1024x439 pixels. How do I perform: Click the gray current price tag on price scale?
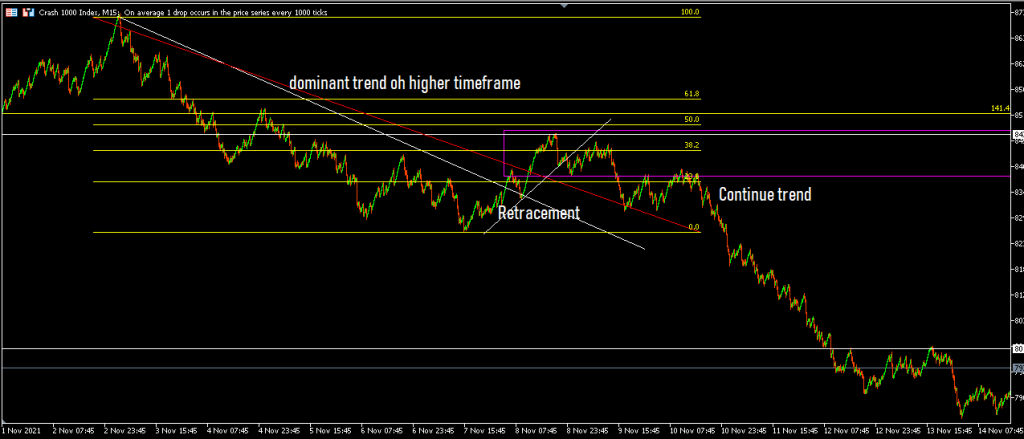coord(1018,368)
